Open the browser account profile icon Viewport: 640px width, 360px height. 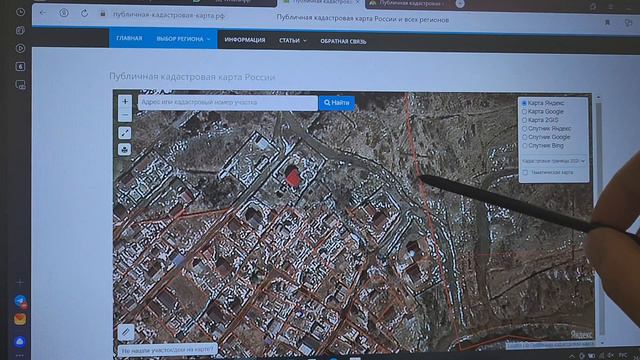(x=64, y=13)
